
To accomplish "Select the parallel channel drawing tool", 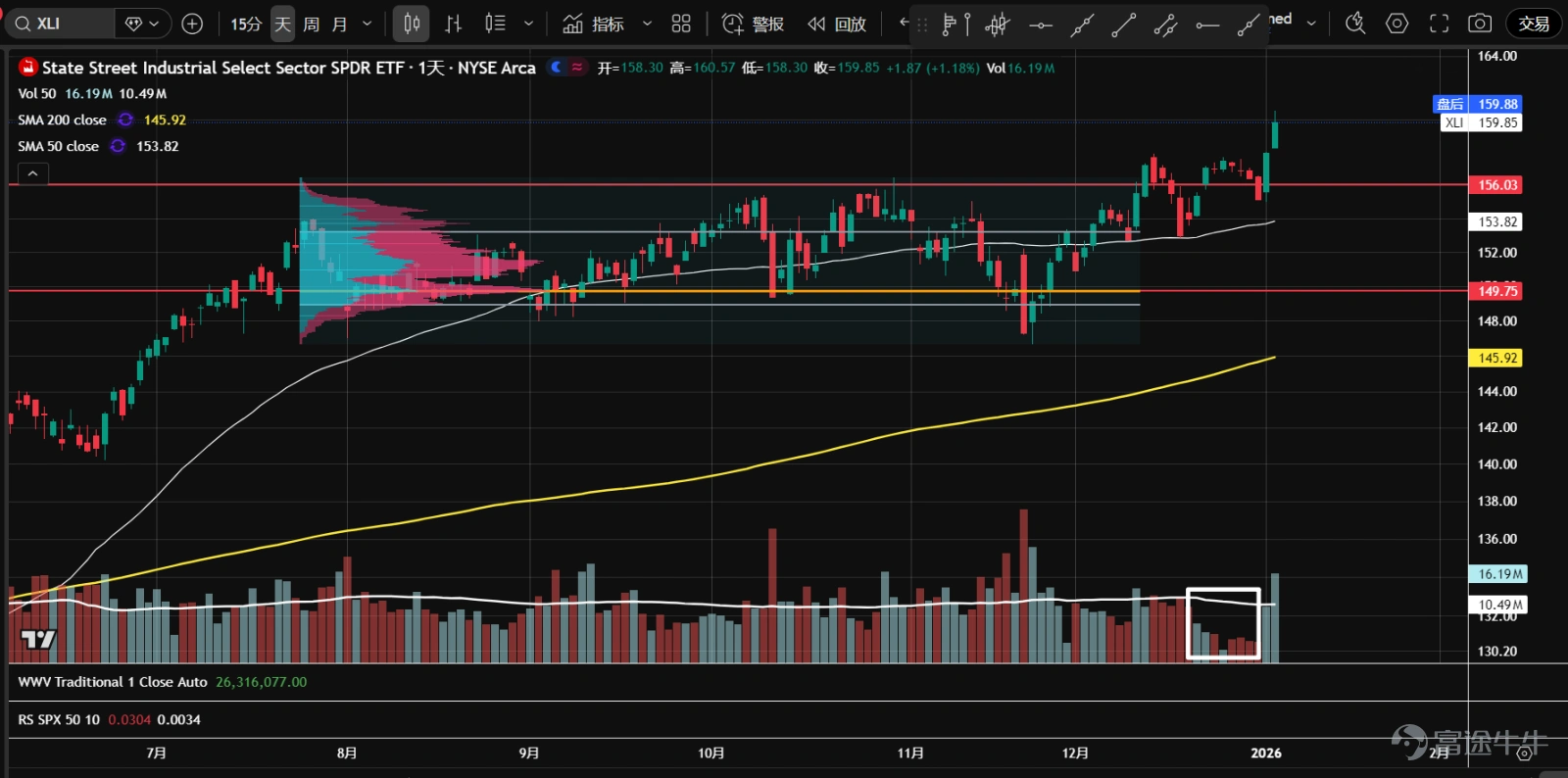I will [x=1165, y=24].
